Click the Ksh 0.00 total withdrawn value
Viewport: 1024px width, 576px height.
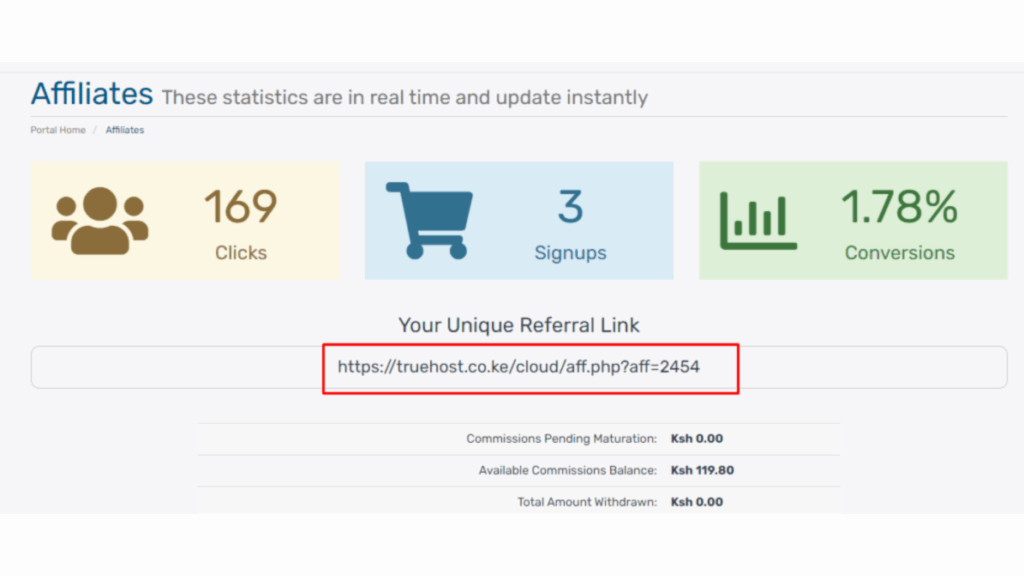[x=696, y=502]
